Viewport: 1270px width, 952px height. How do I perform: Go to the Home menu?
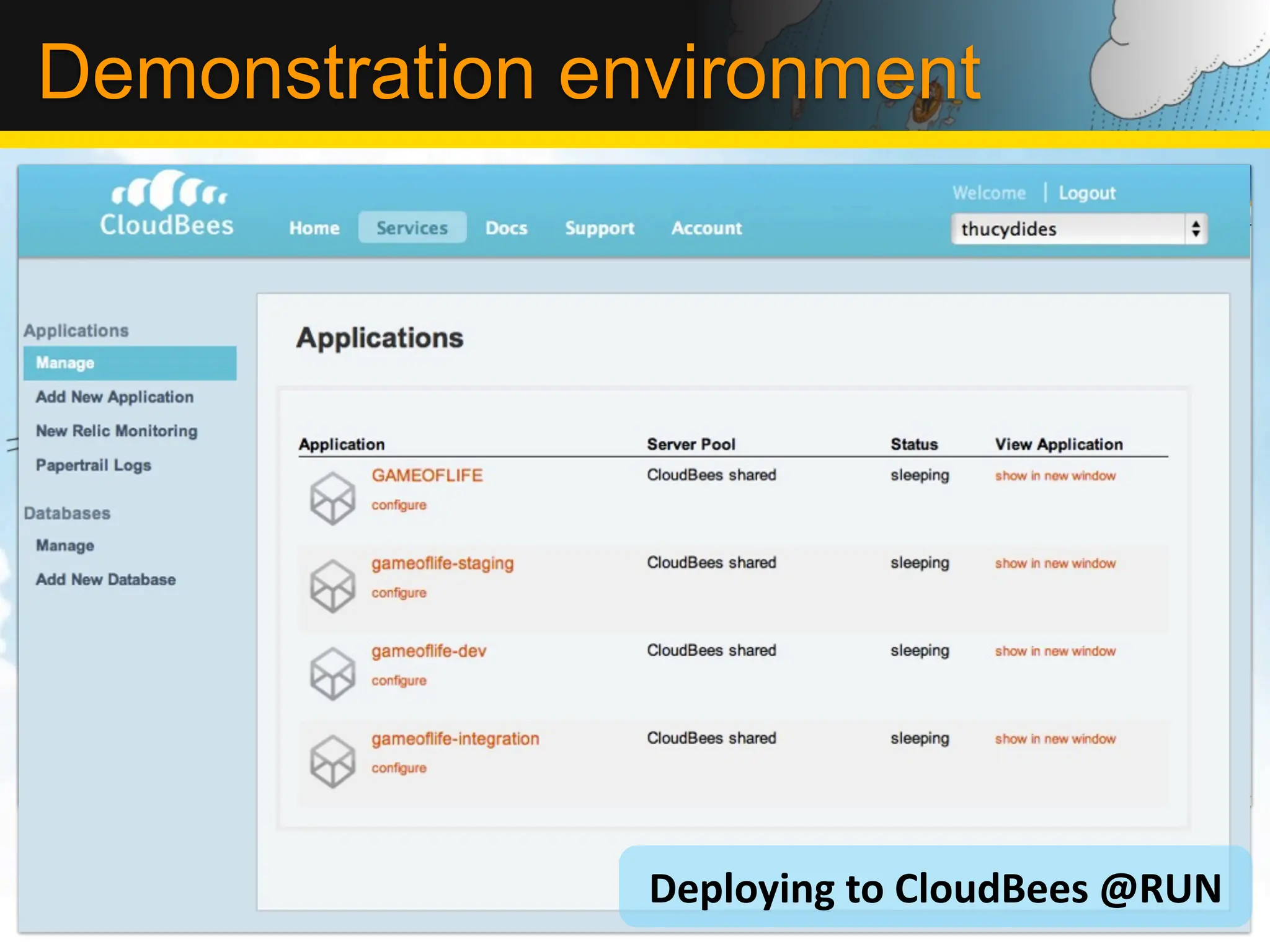tap(314, 228)
